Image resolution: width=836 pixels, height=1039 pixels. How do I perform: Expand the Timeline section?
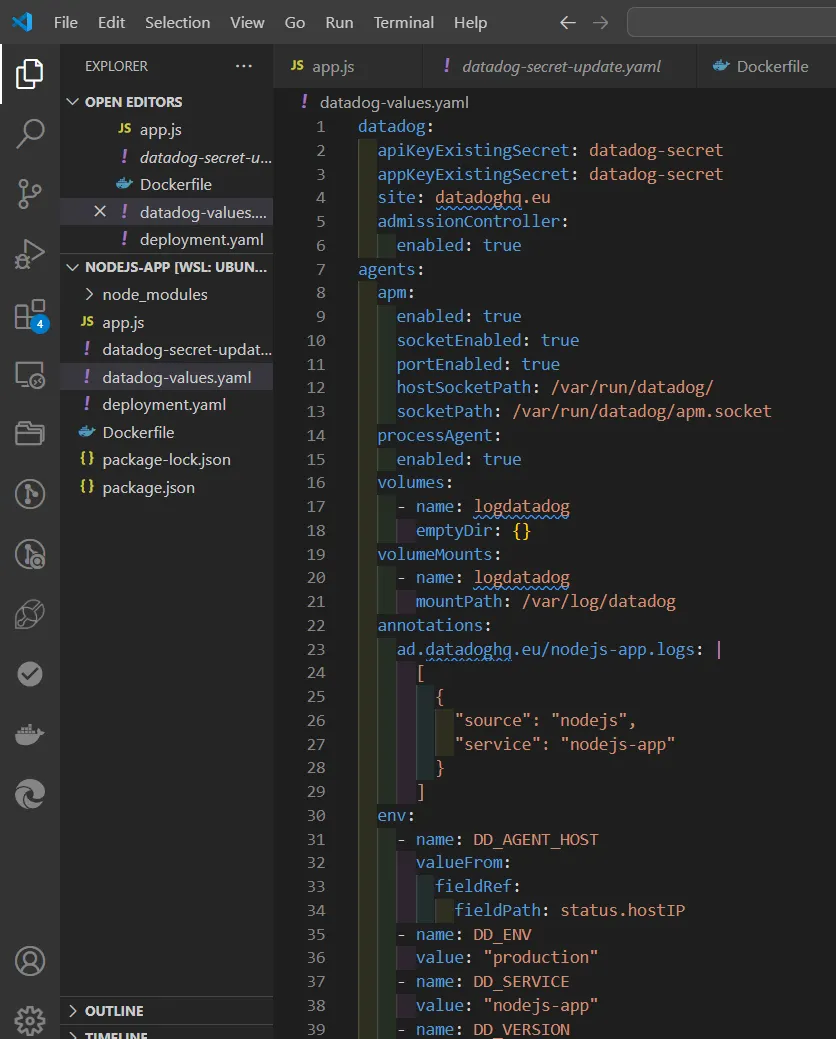(x=167, y=1034)
